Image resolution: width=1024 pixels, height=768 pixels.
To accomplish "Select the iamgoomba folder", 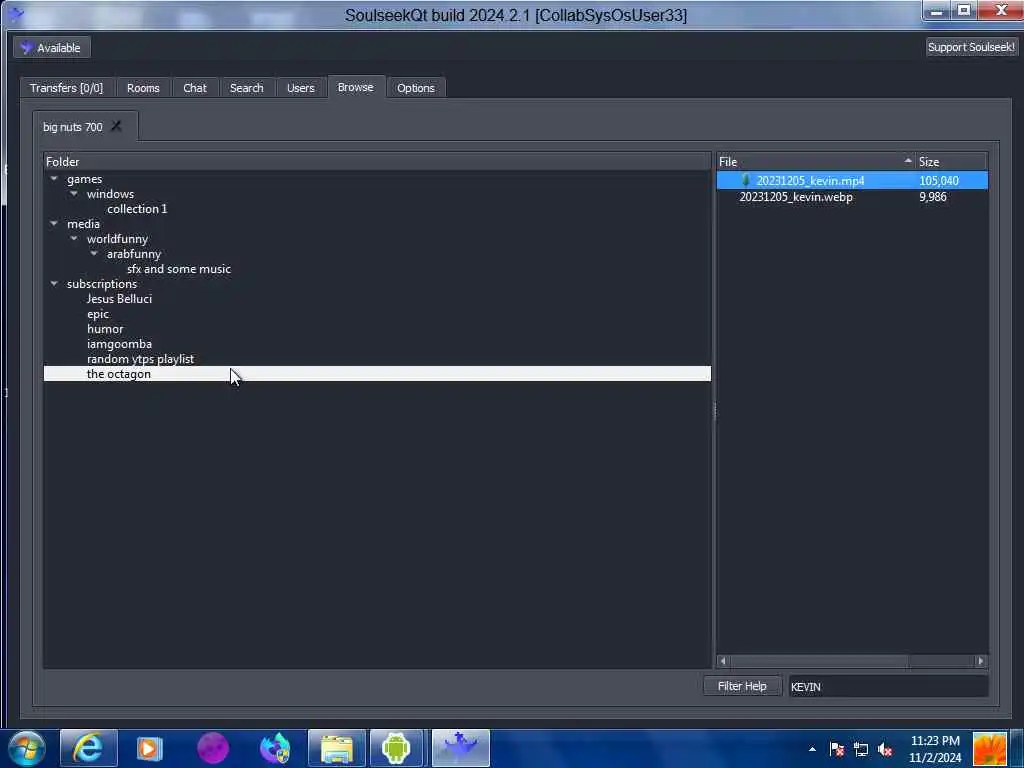I will [120, 344].
